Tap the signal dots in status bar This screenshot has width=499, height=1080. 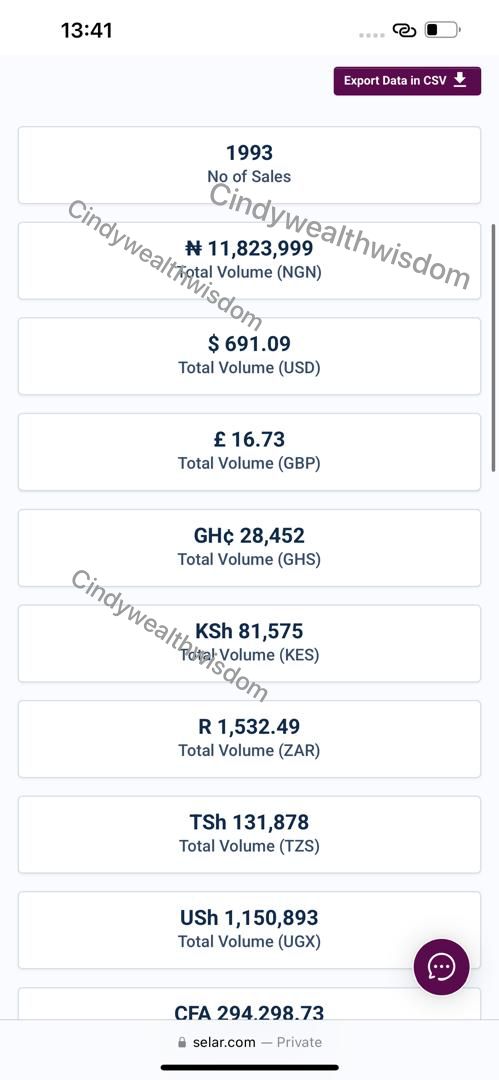point(371,34)
